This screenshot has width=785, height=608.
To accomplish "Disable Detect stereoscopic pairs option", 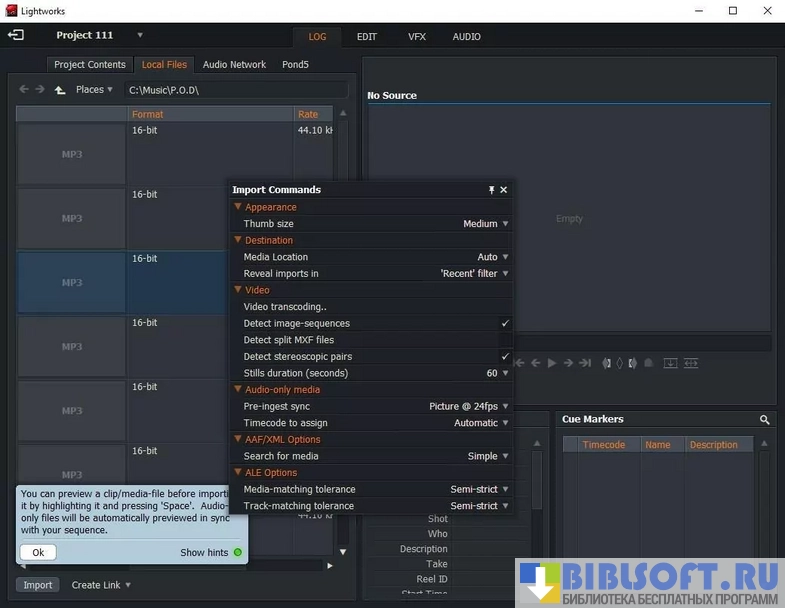I will pyautogui.click(x=505, y=357).
